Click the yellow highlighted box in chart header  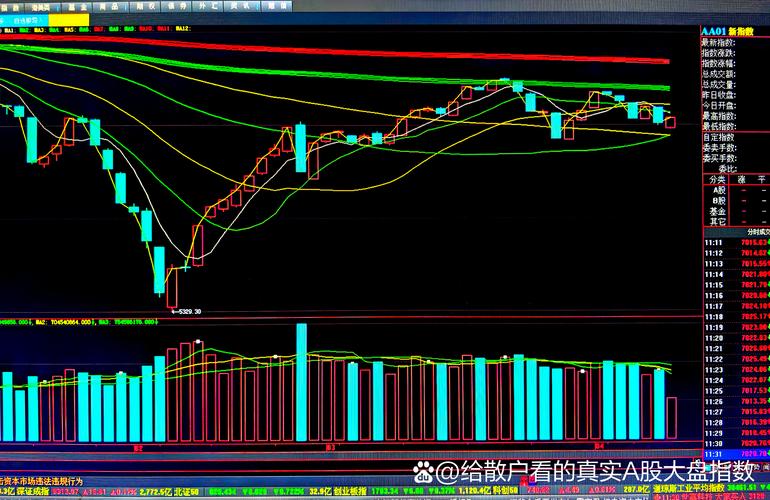[x=68, y=19]
